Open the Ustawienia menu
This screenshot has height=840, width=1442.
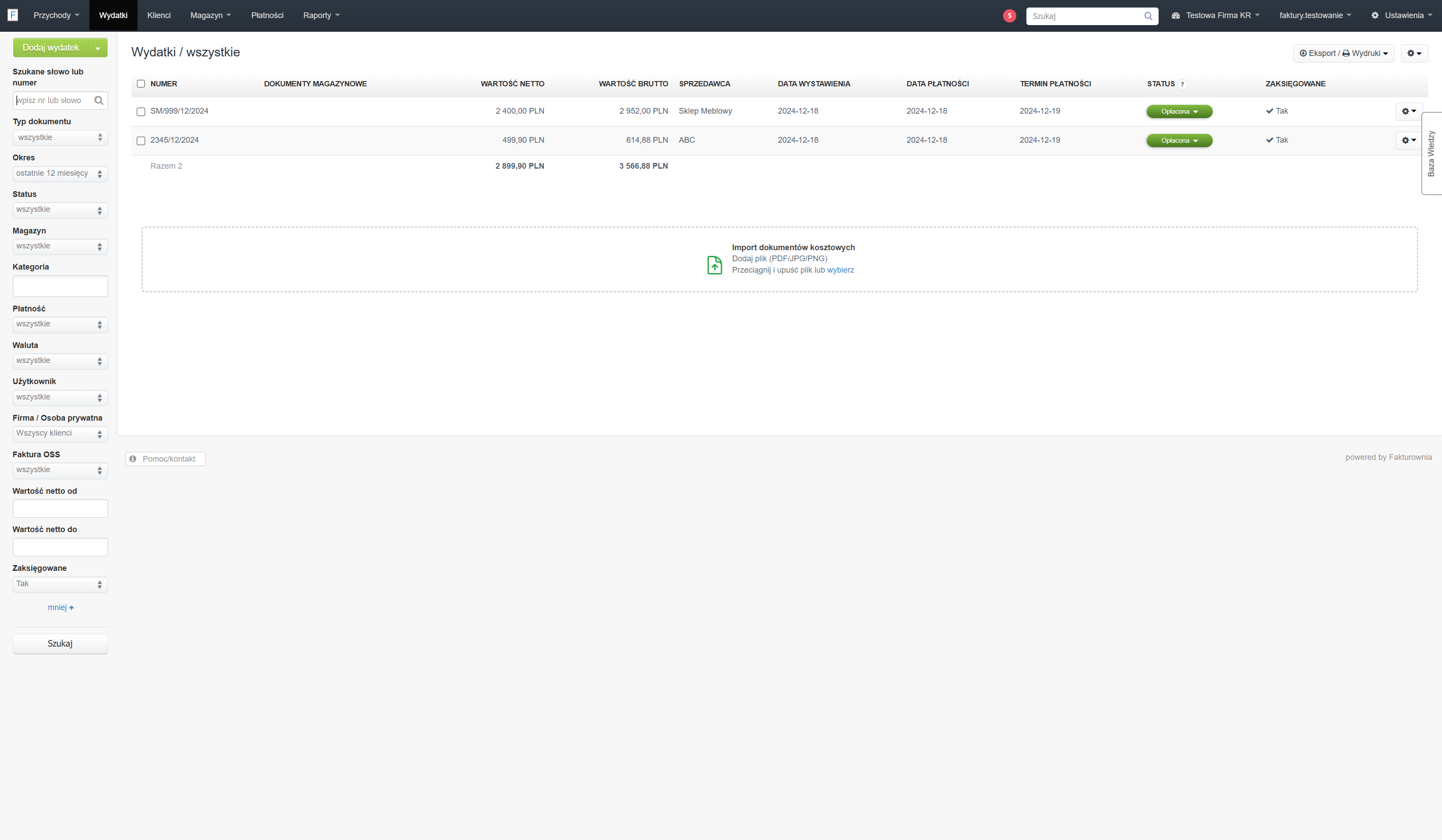pos(1402,15)
